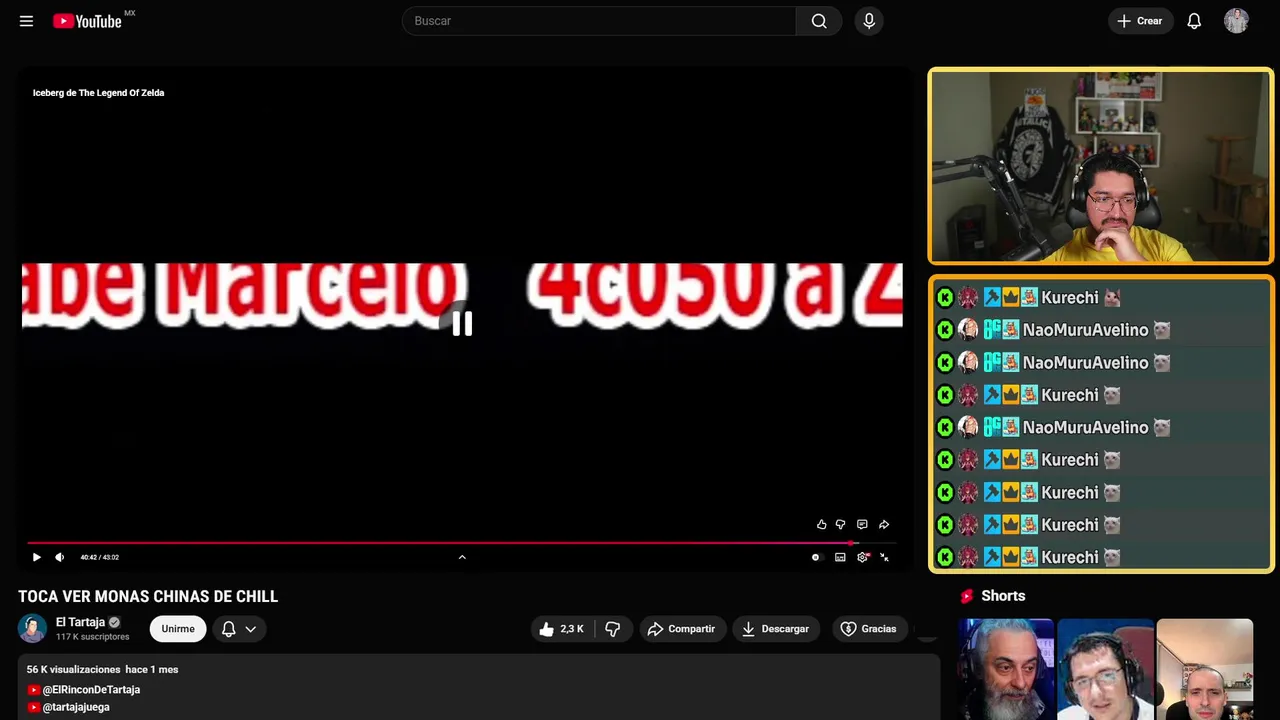1280x720 pixels.
Task: Click the Descargar button
Action: click(775, 629)
